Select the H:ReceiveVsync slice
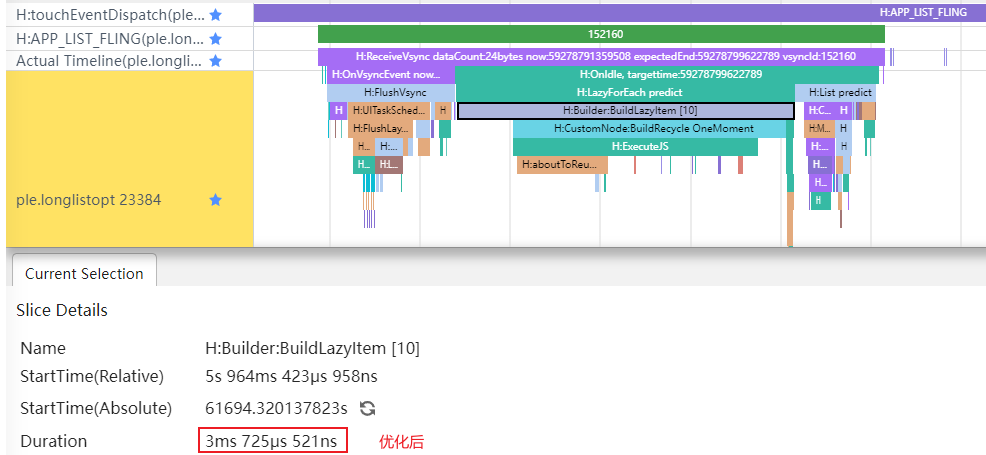 coord(605,57)
